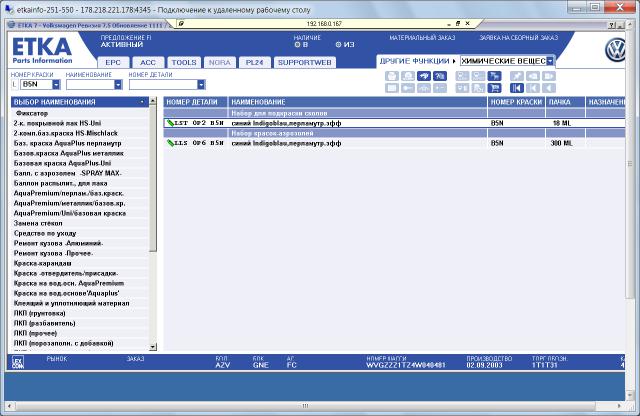This screenshot has width=640, height=416.
Task: Click ЗАЯВКА НА СБОРНЫЙ ЗАКАЗ header link
Action: (518, 38)
